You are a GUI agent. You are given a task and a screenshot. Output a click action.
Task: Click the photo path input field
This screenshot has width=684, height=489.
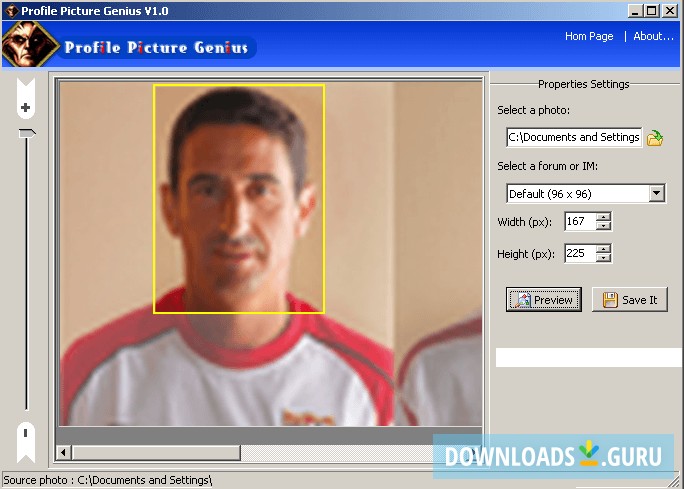[x=574, y=137]
